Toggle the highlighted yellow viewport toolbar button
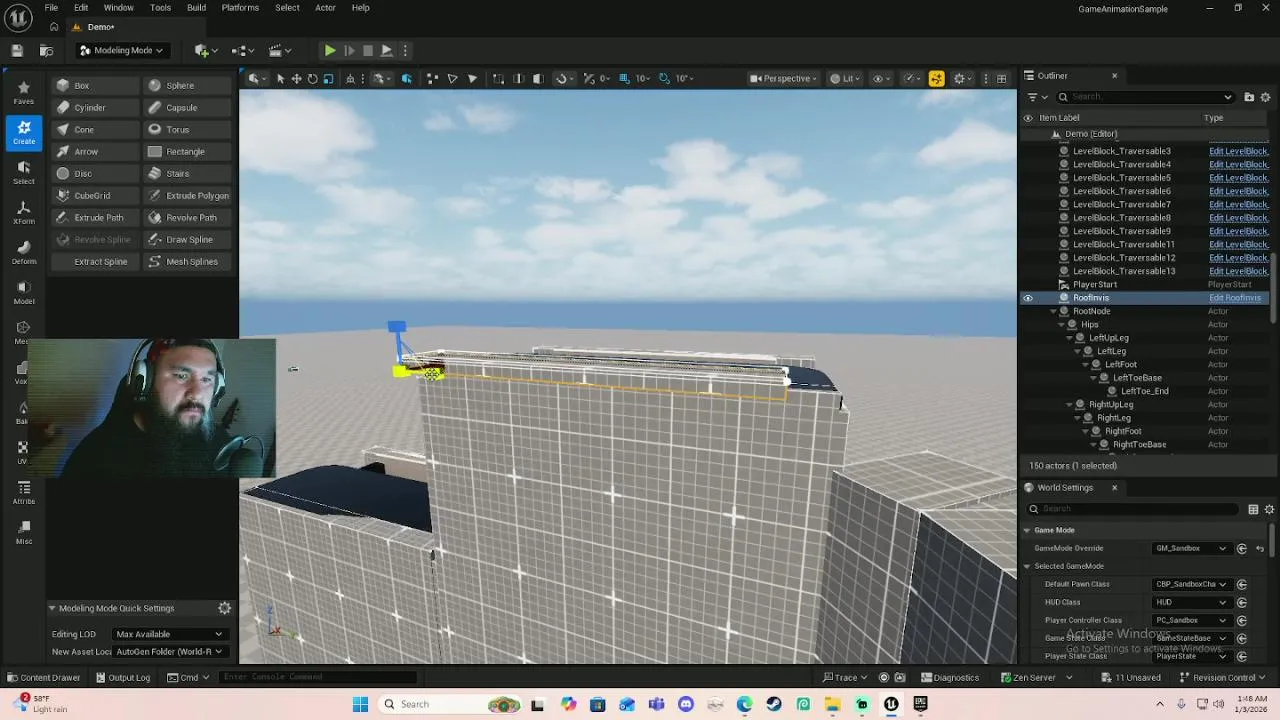Screen dimensions: 1280x720 936,78
